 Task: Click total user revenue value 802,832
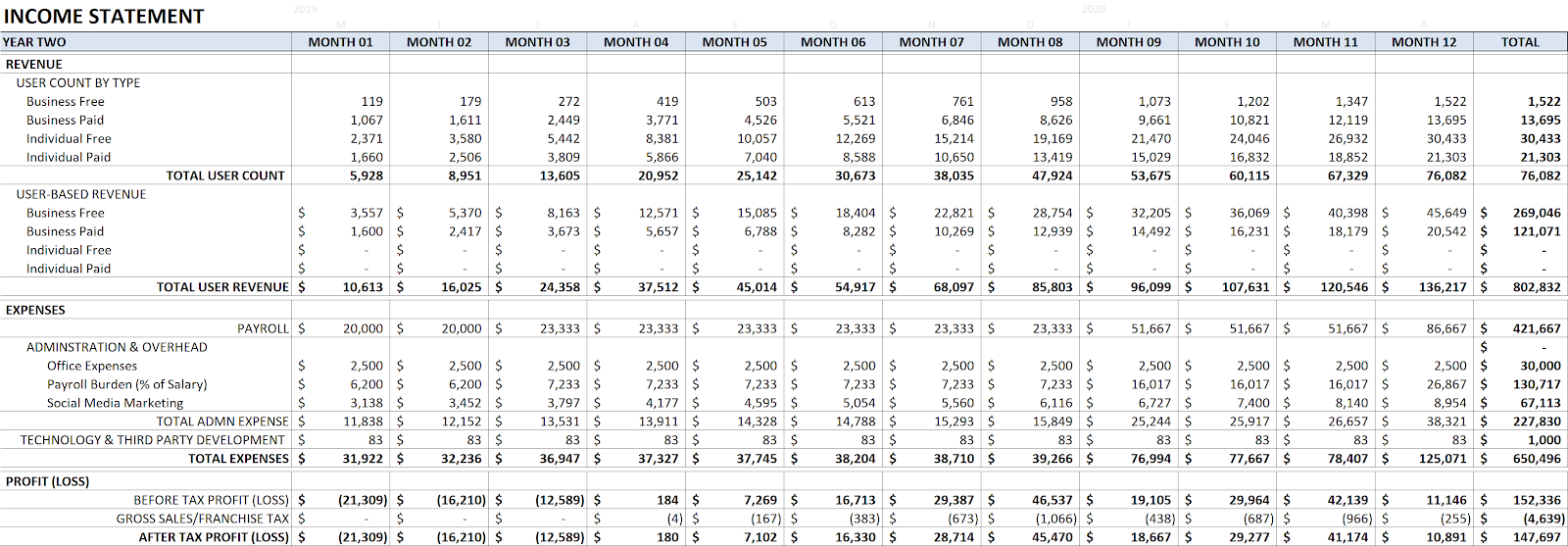(x=1537, y=288)
